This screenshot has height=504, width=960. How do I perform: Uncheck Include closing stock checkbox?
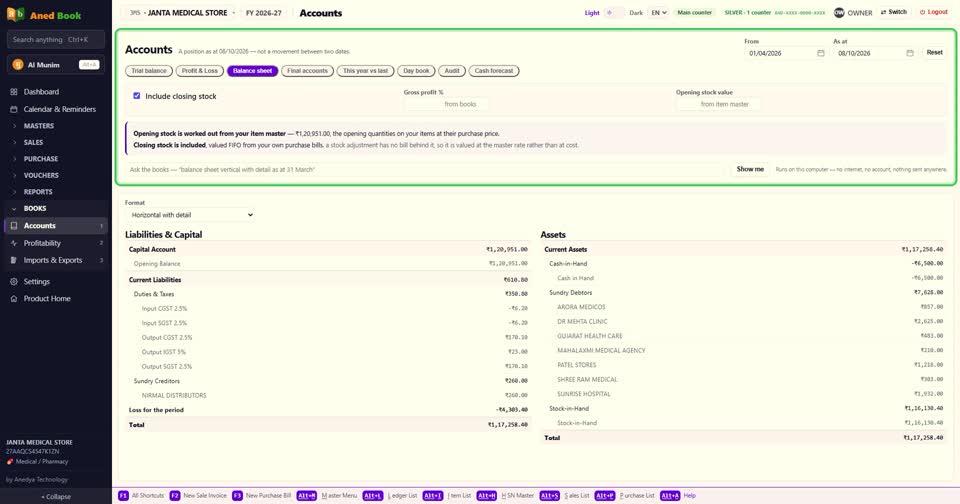point(137,96)
